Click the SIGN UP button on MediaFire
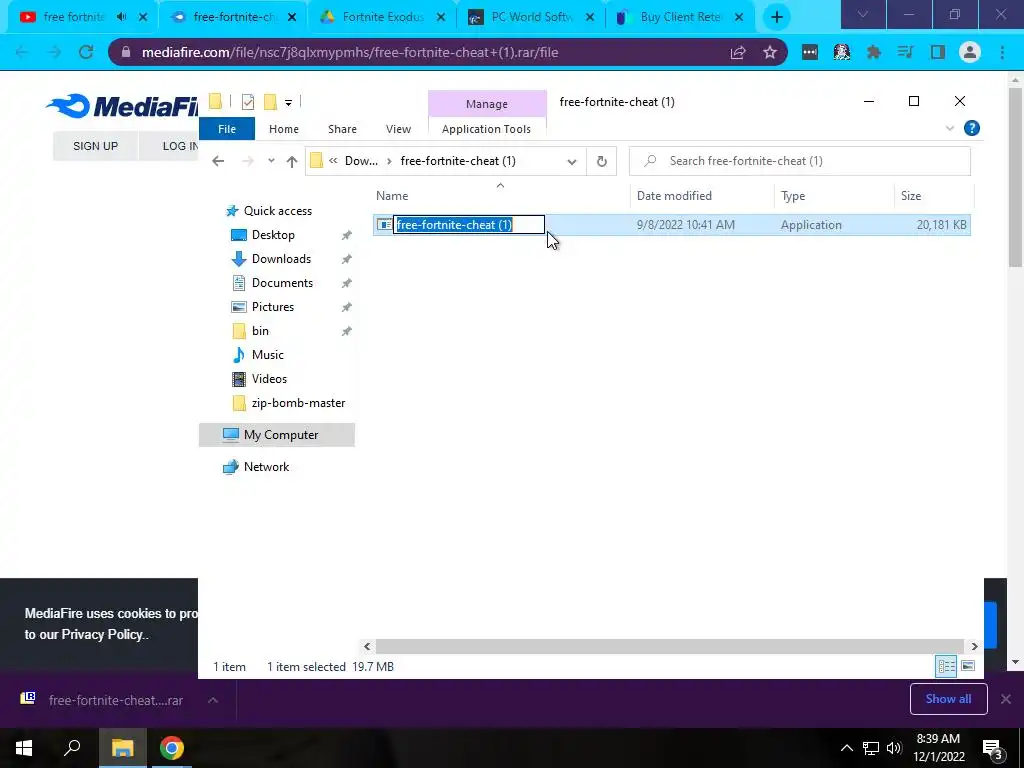 click(x=95, y=146)
